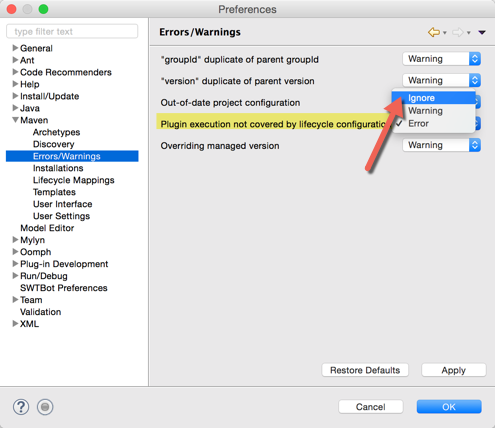
Task: Choose Error option in the popup
Action: click(434, 123)
